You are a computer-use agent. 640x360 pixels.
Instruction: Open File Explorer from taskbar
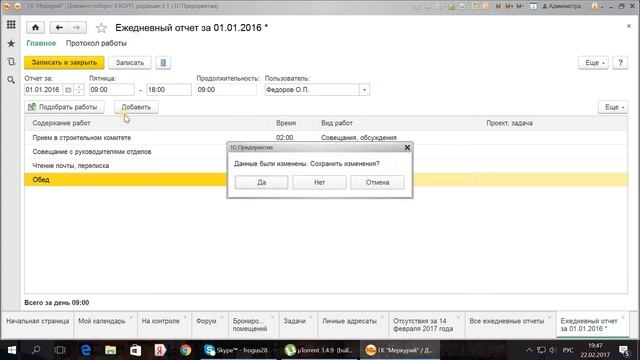point(111,350)
